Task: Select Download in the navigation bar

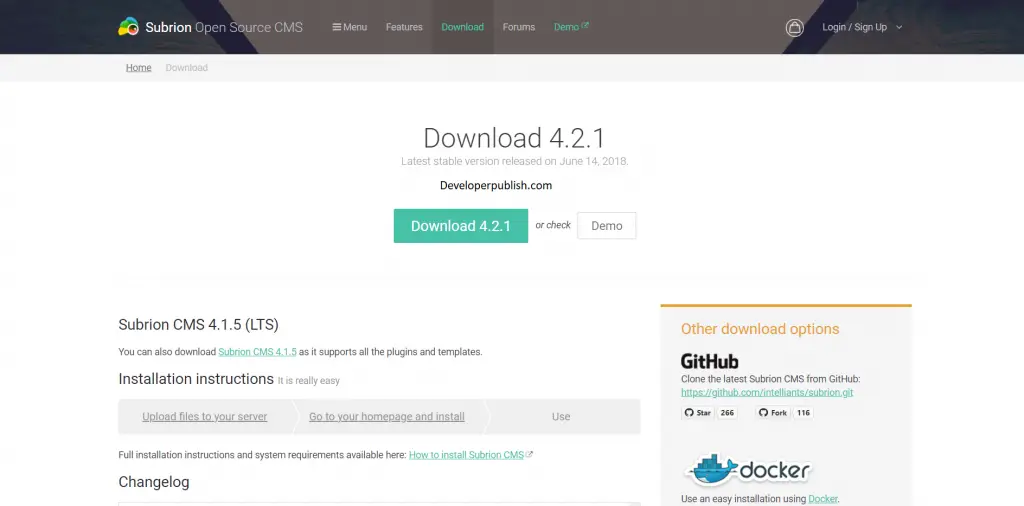Action: click(462, 27)
